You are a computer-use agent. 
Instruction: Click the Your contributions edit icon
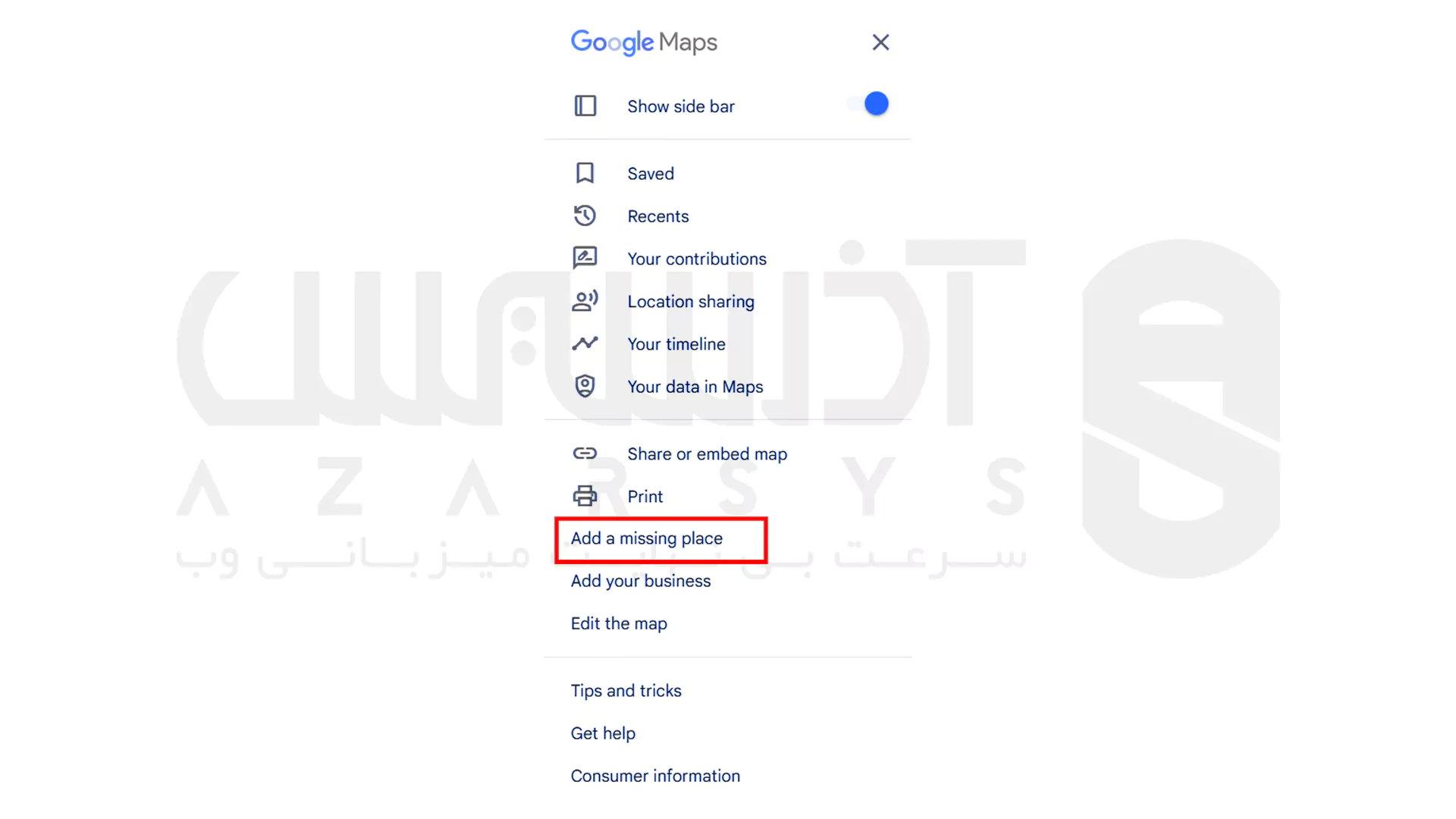tap(583, 257)
